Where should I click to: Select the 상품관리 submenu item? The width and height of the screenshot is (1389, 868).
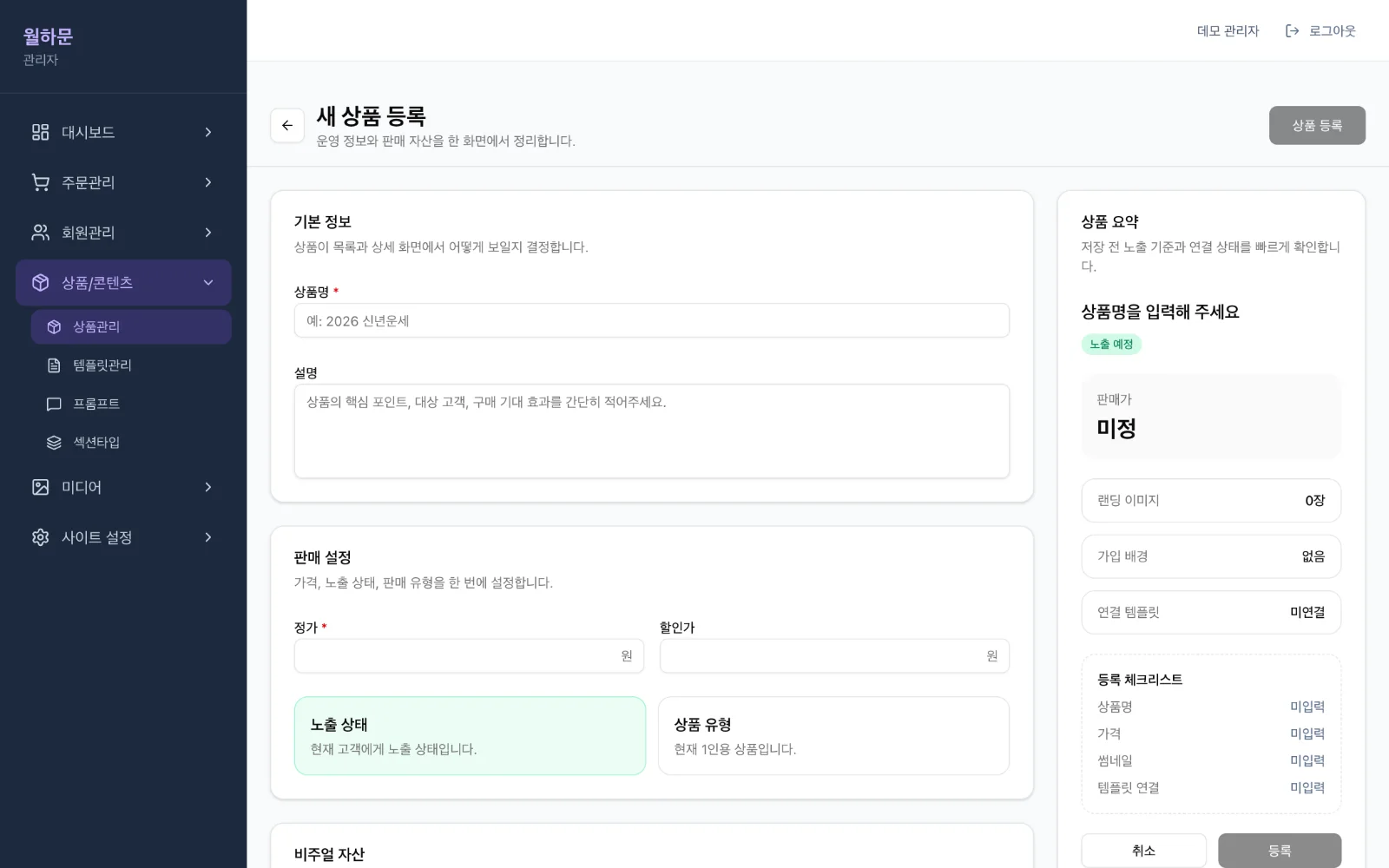click(131, 327)
